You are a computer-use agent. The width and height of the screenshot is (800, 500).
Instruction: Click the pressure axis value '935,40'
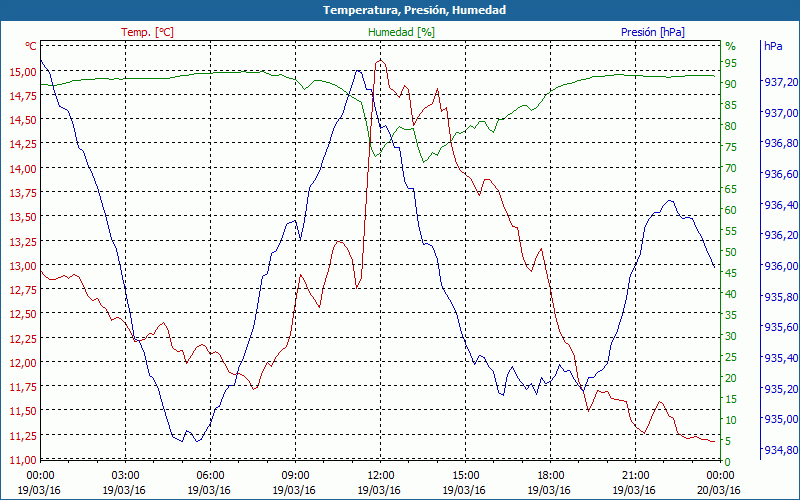pos(781,358)
